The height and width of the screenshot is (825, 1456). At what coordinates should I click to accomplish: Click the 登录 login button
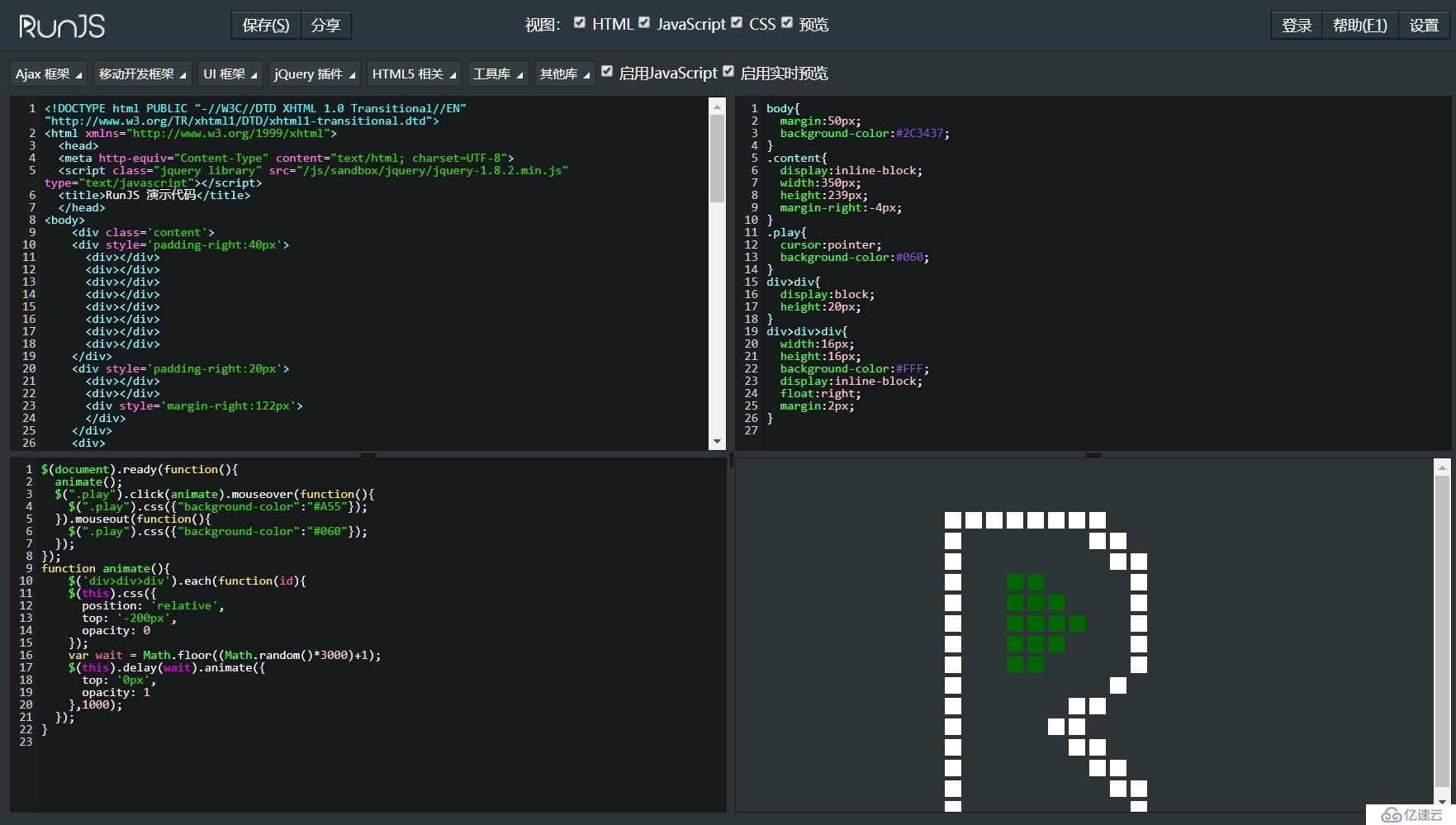[x=1297, y=25]
